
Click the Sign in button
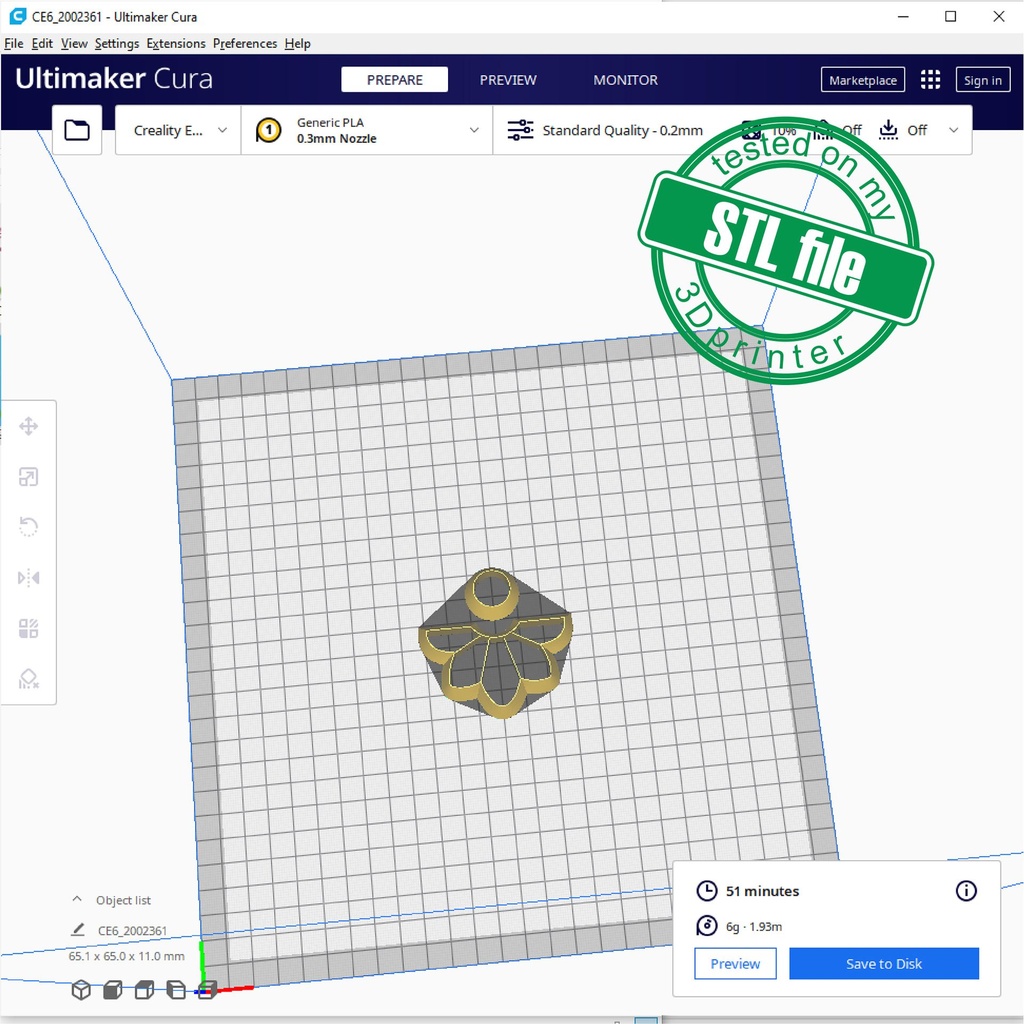tap(982, 81)
